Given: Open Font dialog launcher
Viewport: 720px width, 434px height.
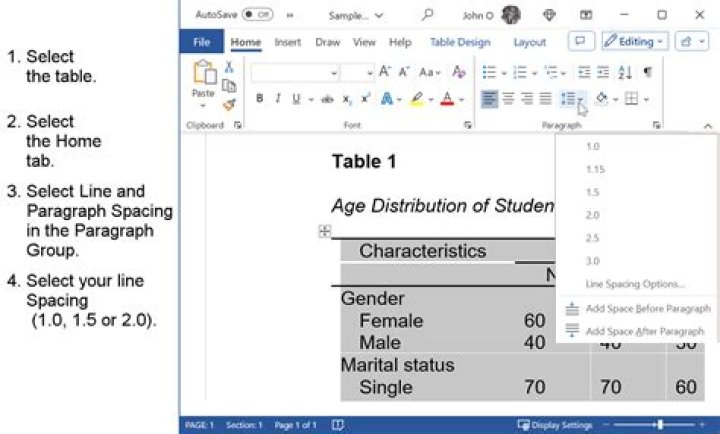Looking at the screenshot, I should [467, 125].
